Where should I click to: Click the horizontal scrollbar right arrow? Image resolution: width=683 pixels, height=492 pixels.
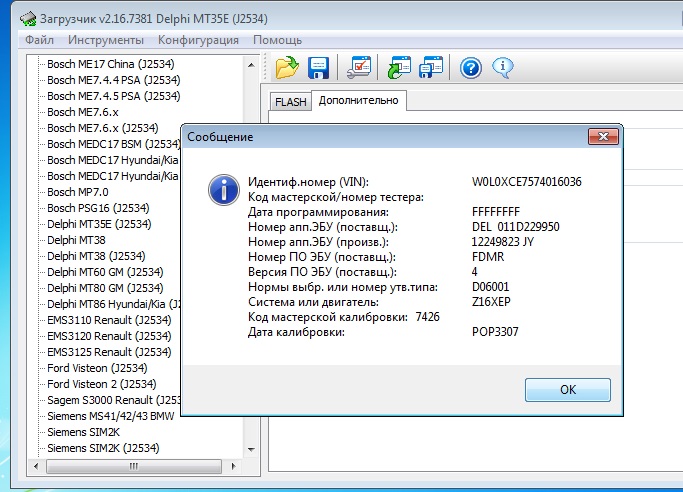pos(239,467)
